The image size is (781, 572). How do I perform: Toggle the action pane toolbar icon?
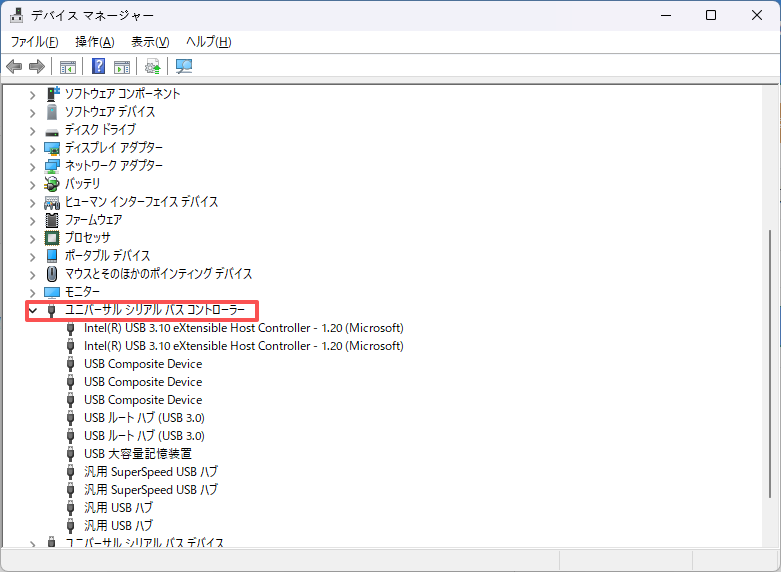point(122,66)
